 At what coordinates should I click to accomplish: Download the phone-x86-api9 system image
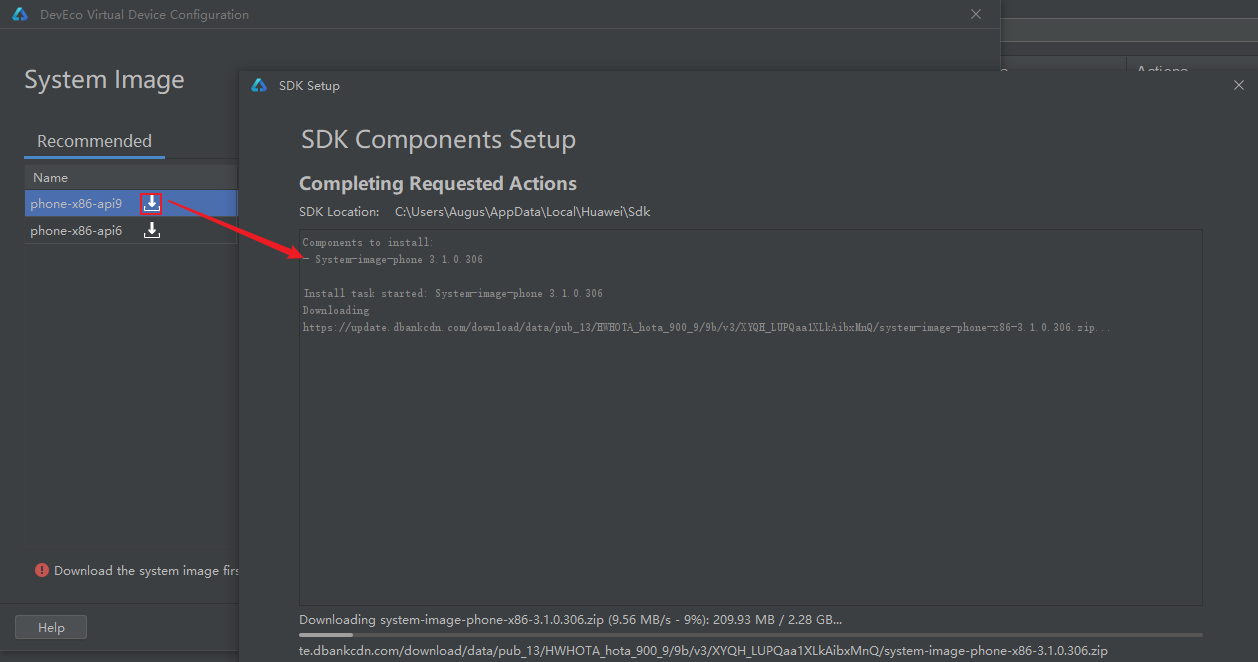(151, 203)
